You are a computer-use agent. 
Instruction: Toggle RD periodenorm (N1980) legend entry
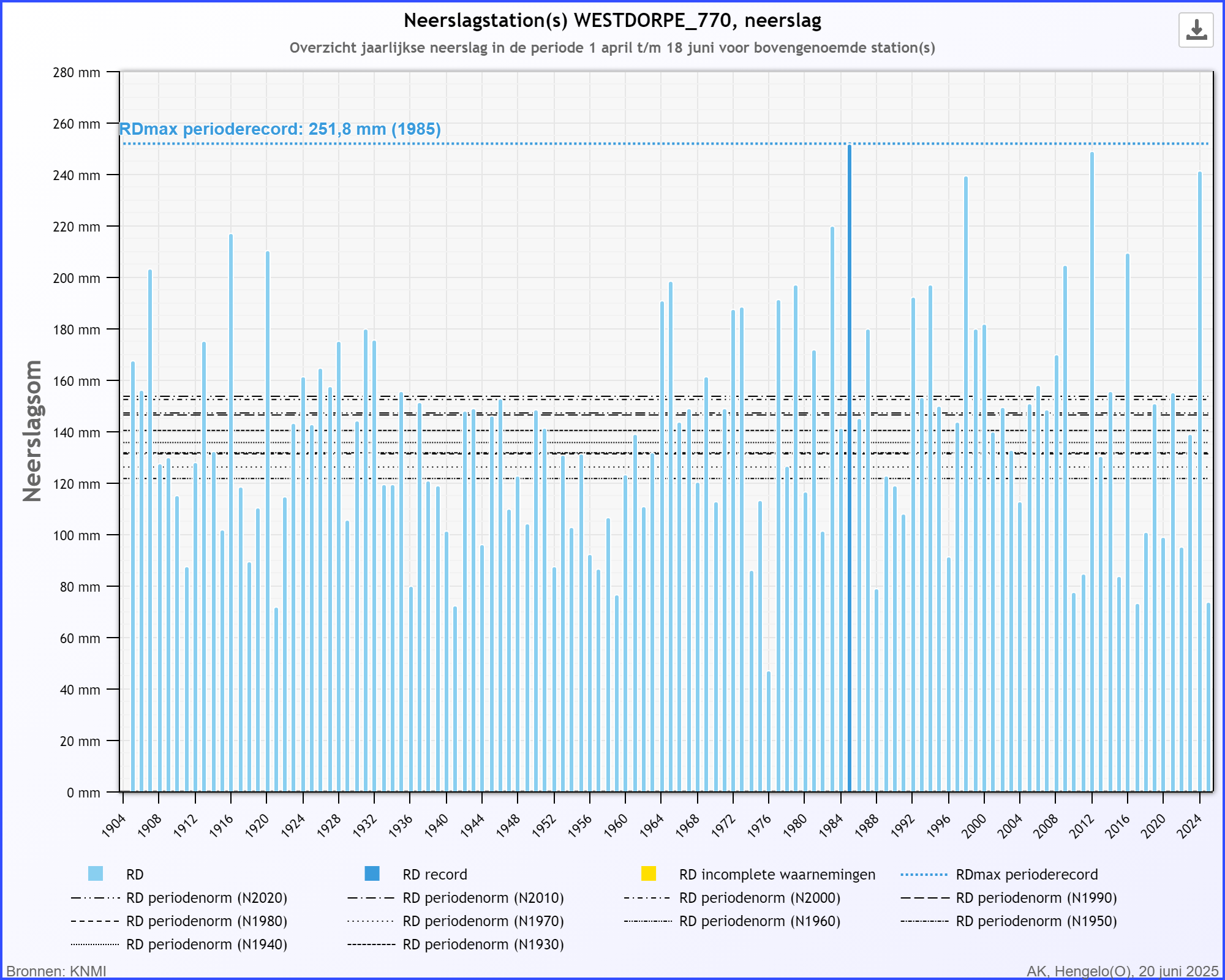tap(179, 921)
